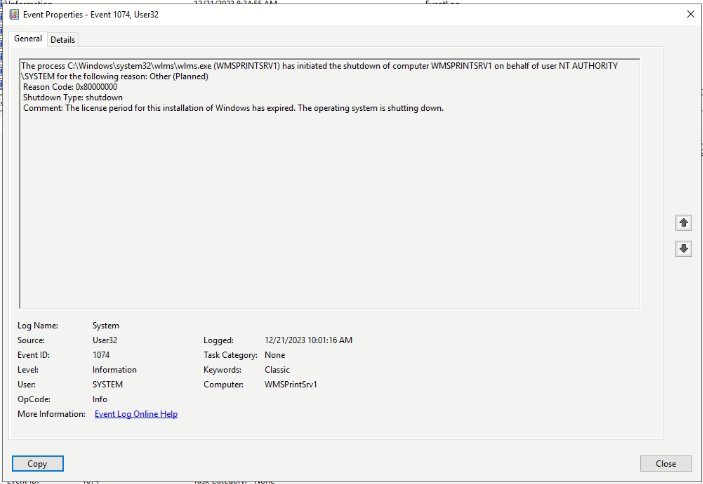
Task: Copy the event details to clipboard
Action: pyautogui.click(x=38, y=463)
